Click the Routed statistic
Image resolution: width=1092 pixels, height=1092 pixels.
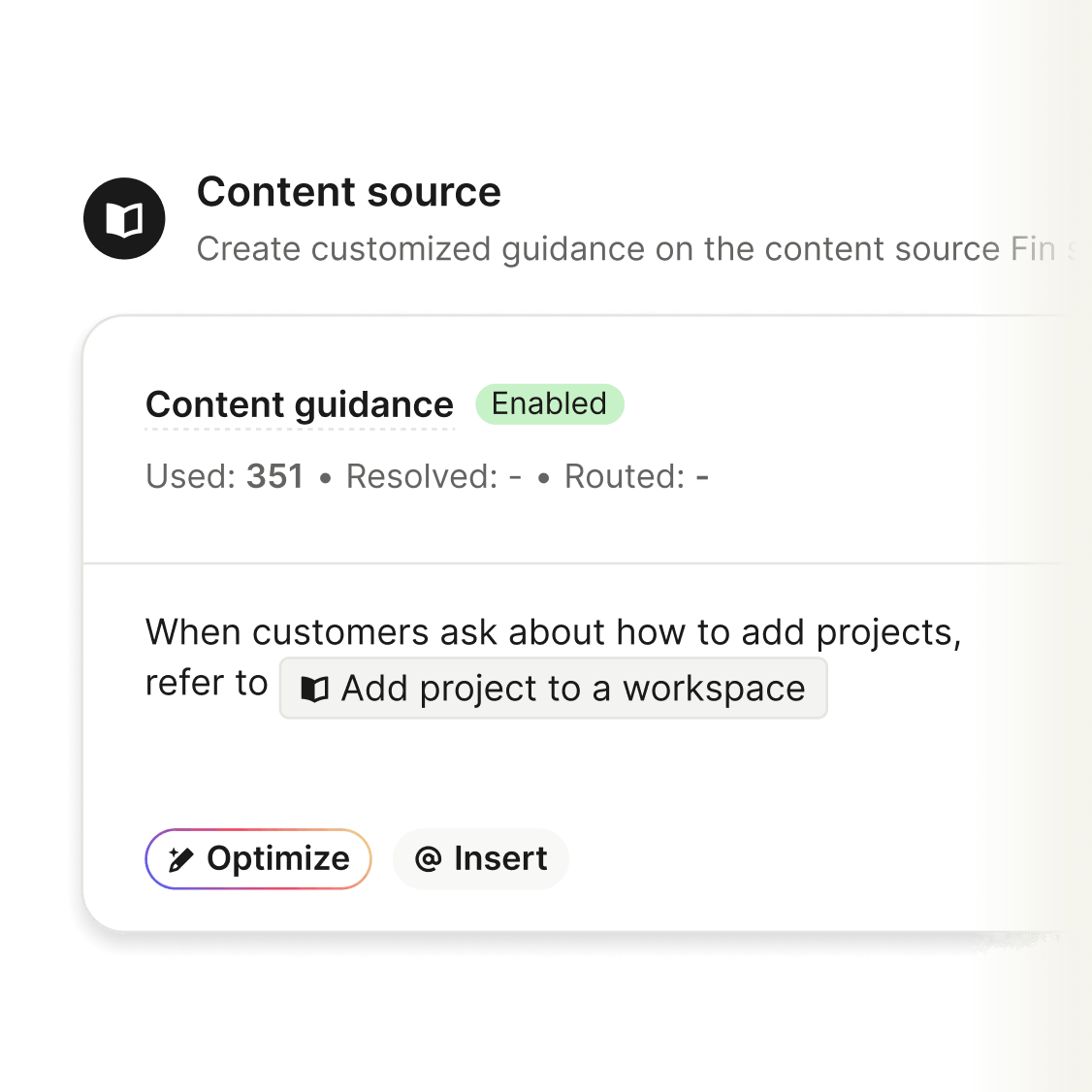click(636, 476)
